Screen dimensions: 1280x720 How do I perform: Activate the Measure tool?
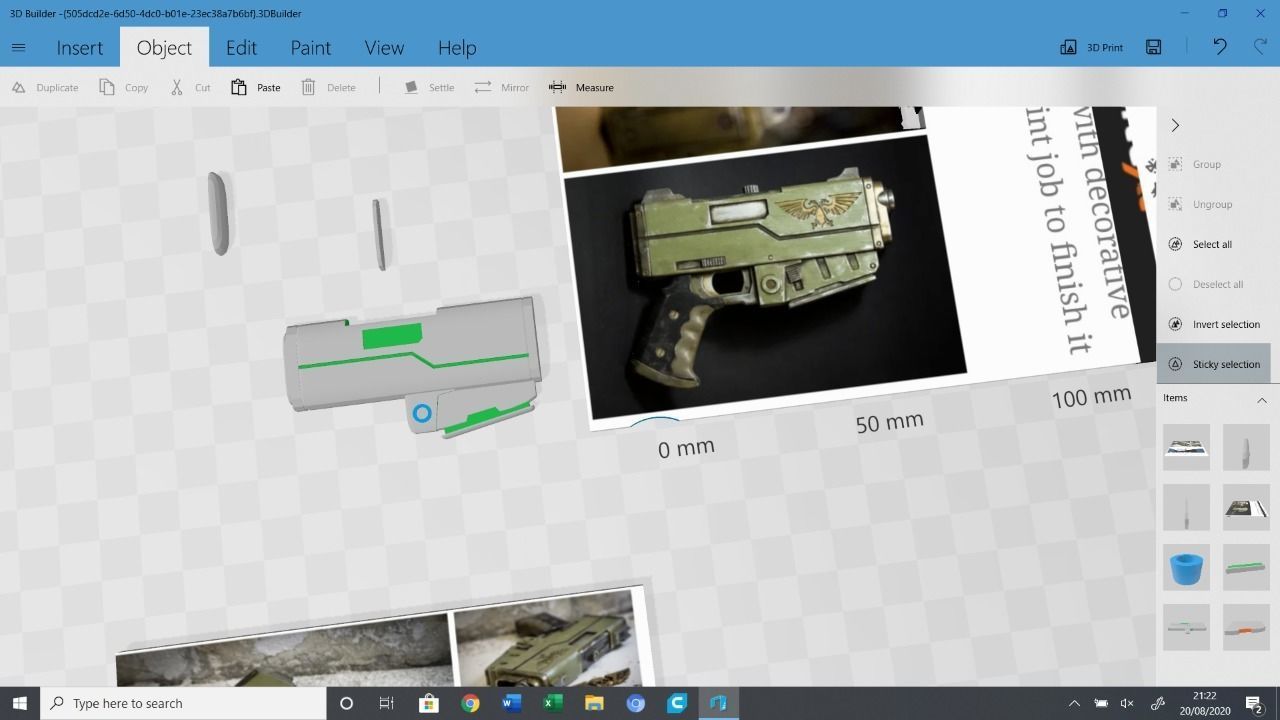tap(581, 88)
